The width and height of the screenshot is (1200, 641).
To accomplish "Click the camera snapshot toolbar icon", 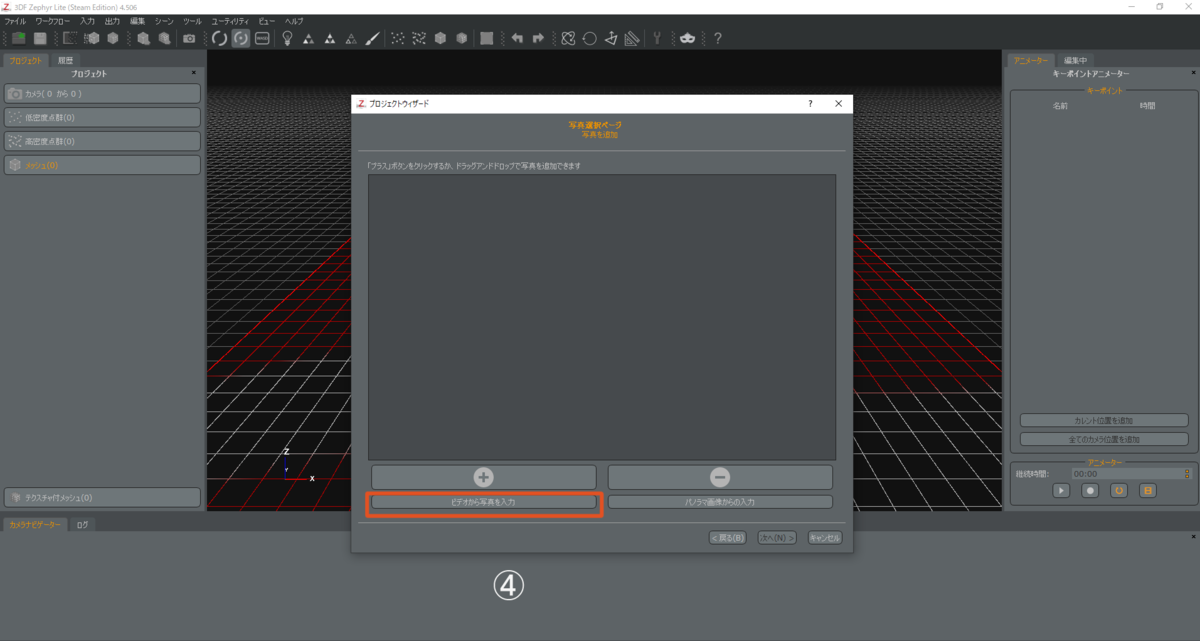I will 189,38.
